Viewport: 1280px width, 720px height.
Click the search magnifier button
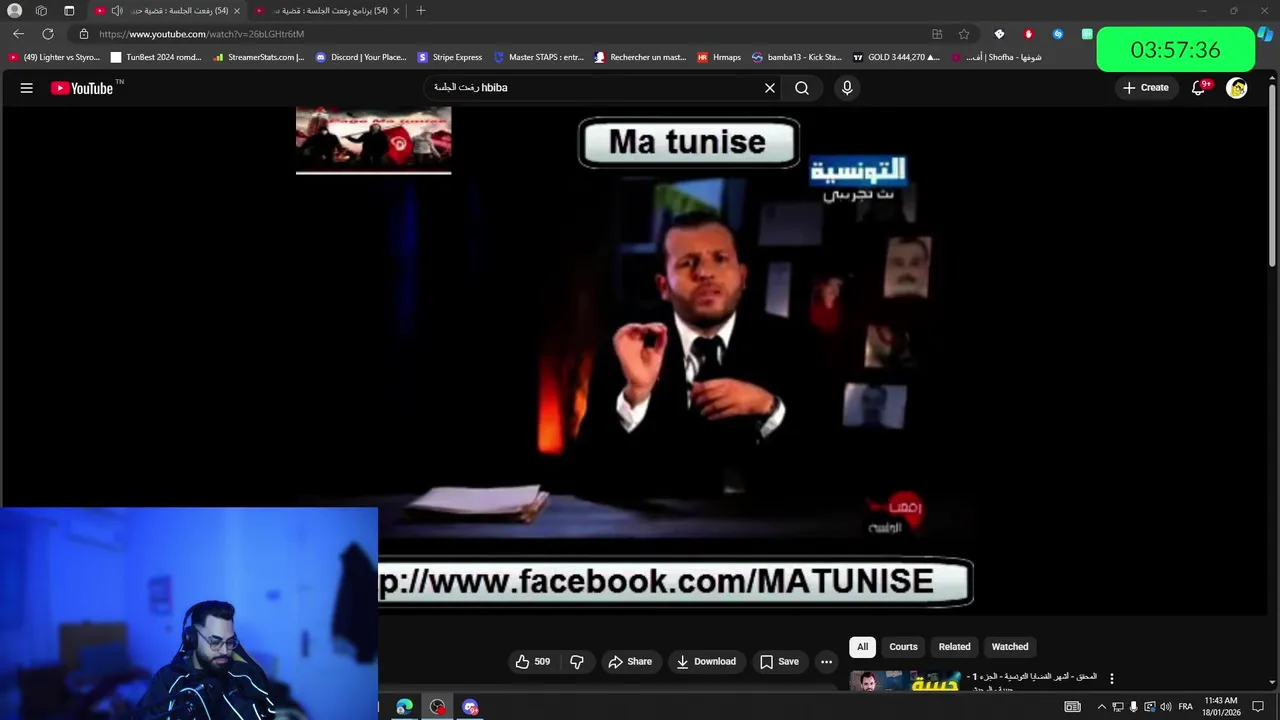[802, 88]
